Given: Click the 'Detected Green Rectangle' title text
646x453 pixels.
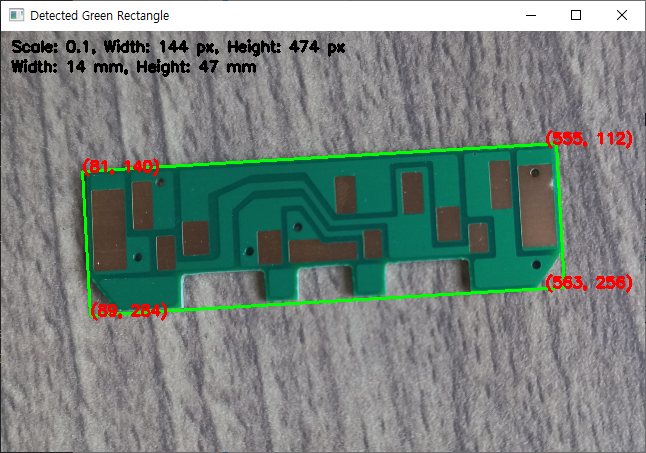Looking at the screenshot, I should tap(99, 16).
